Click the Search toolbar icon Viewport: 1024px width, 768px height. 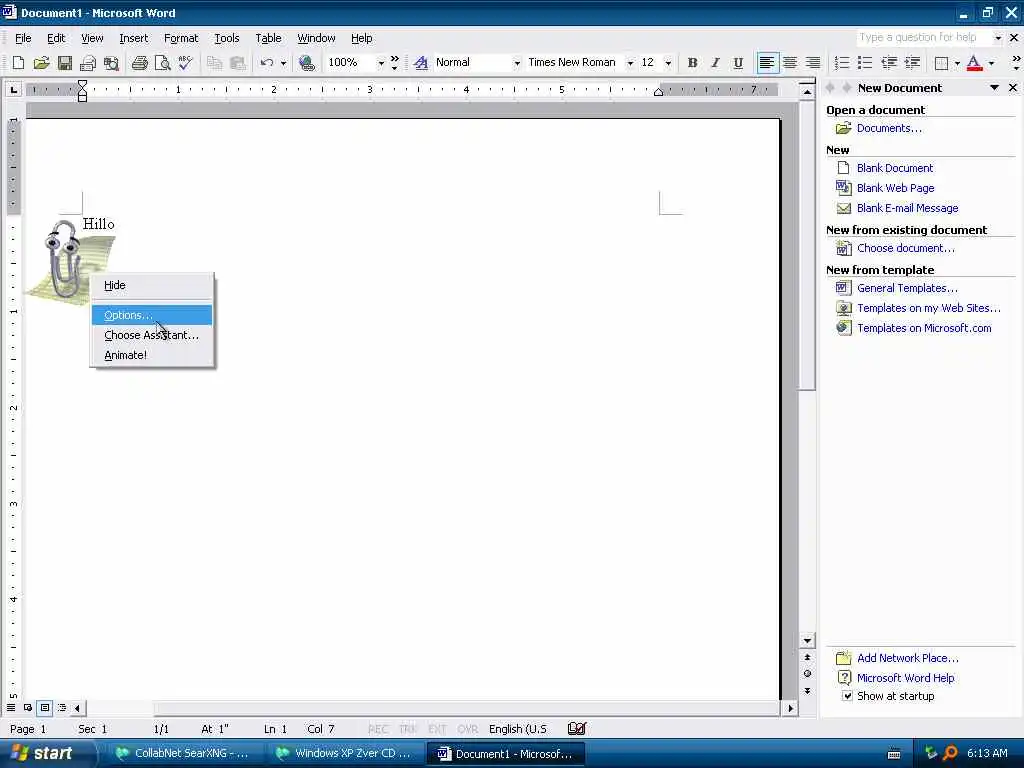point(112,63)
